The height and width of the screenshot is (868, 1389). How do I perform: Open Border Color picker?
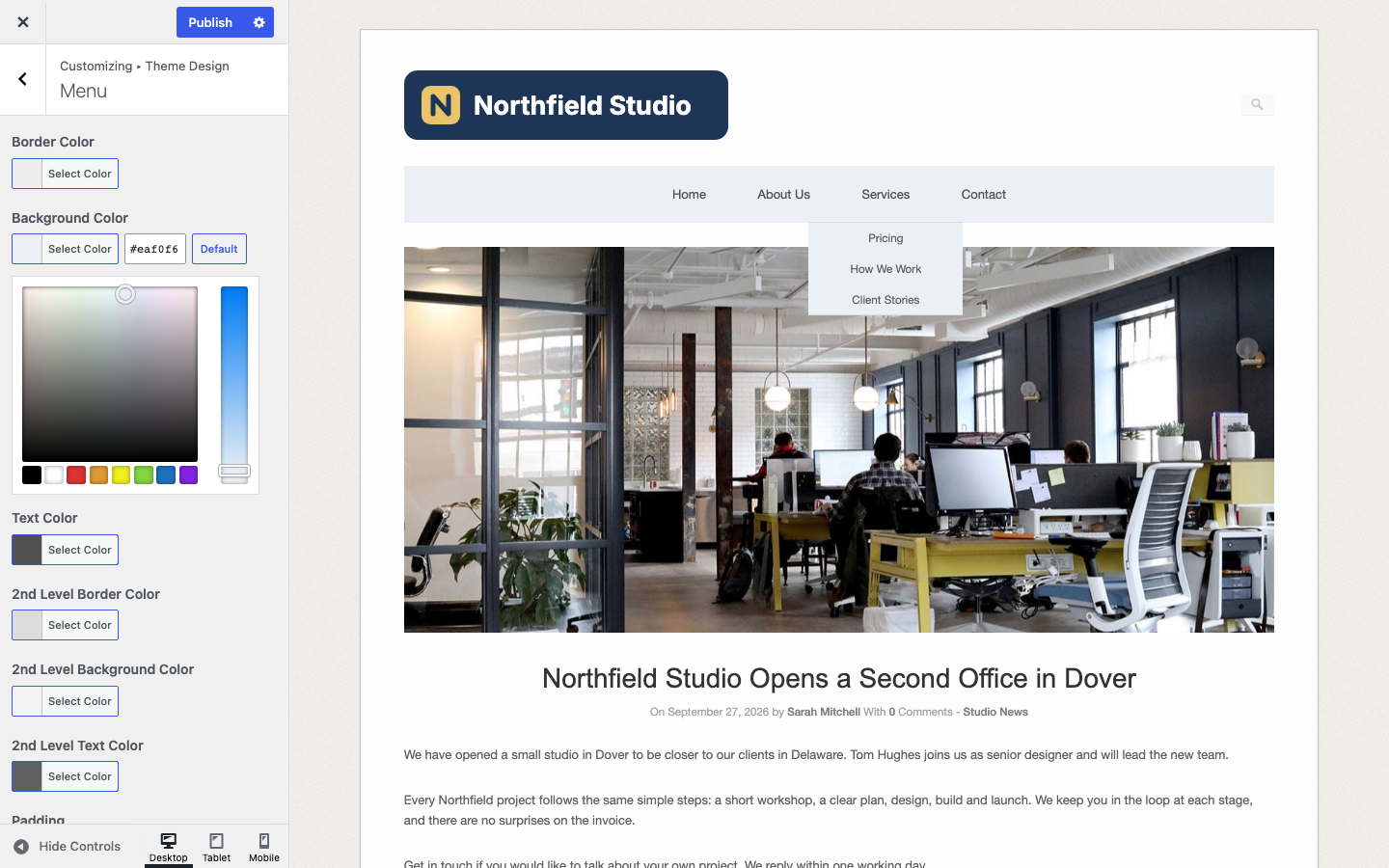pos(65,174)
